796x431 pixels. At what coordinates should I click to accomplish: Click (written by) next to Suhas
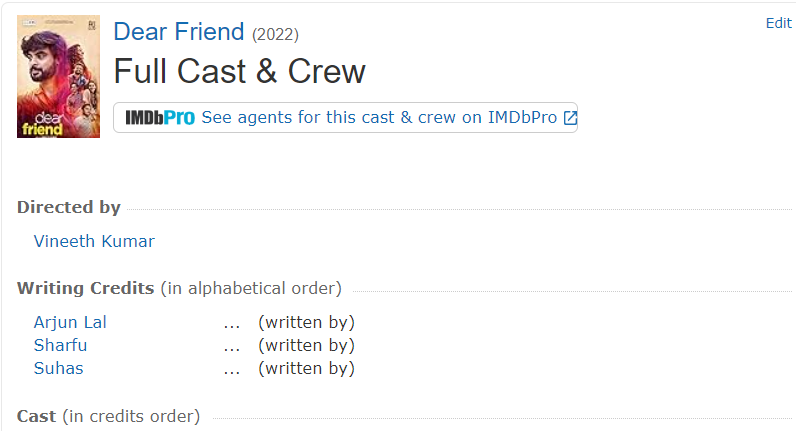(306, 368)
